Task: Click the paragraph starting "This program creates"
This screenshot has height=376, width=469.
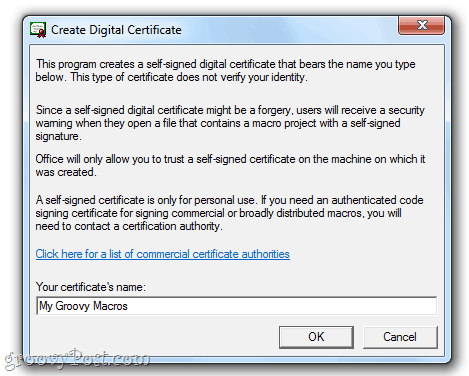Action: [x=225, y=70]
